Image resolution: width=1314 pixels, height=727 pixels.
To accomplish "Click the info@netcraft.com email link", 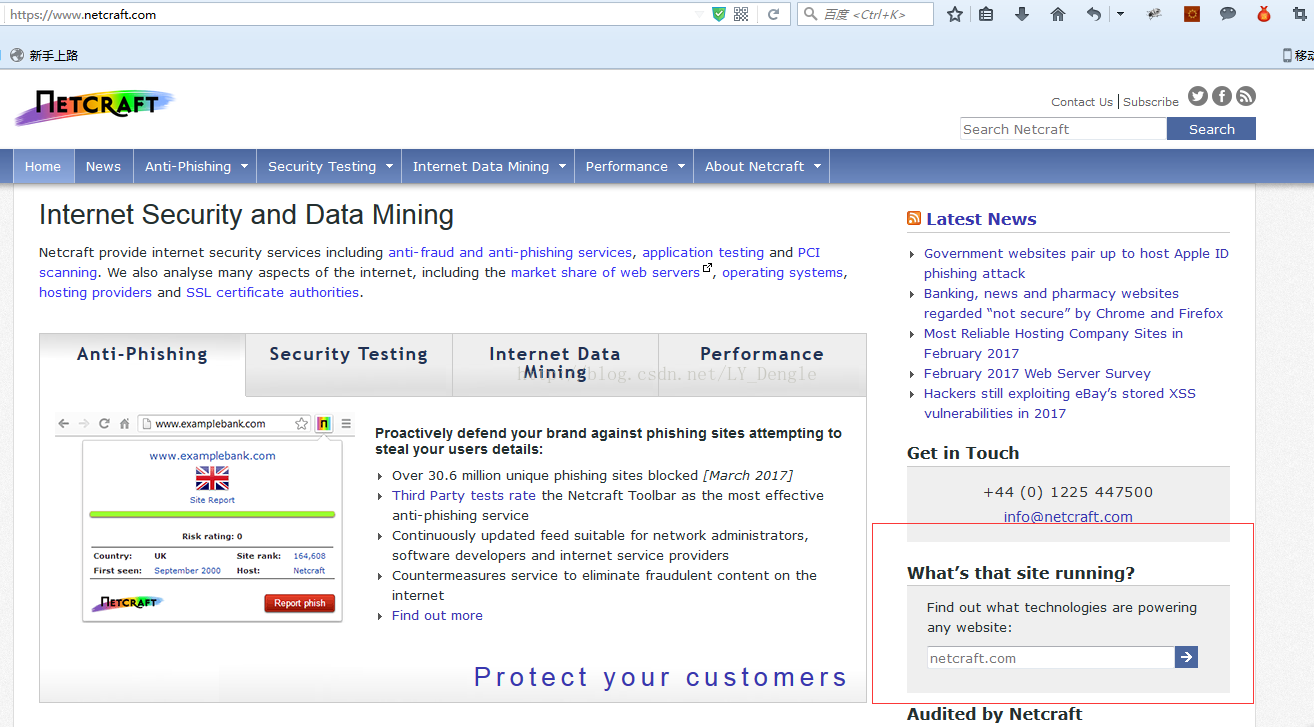I will [1068, 517].
